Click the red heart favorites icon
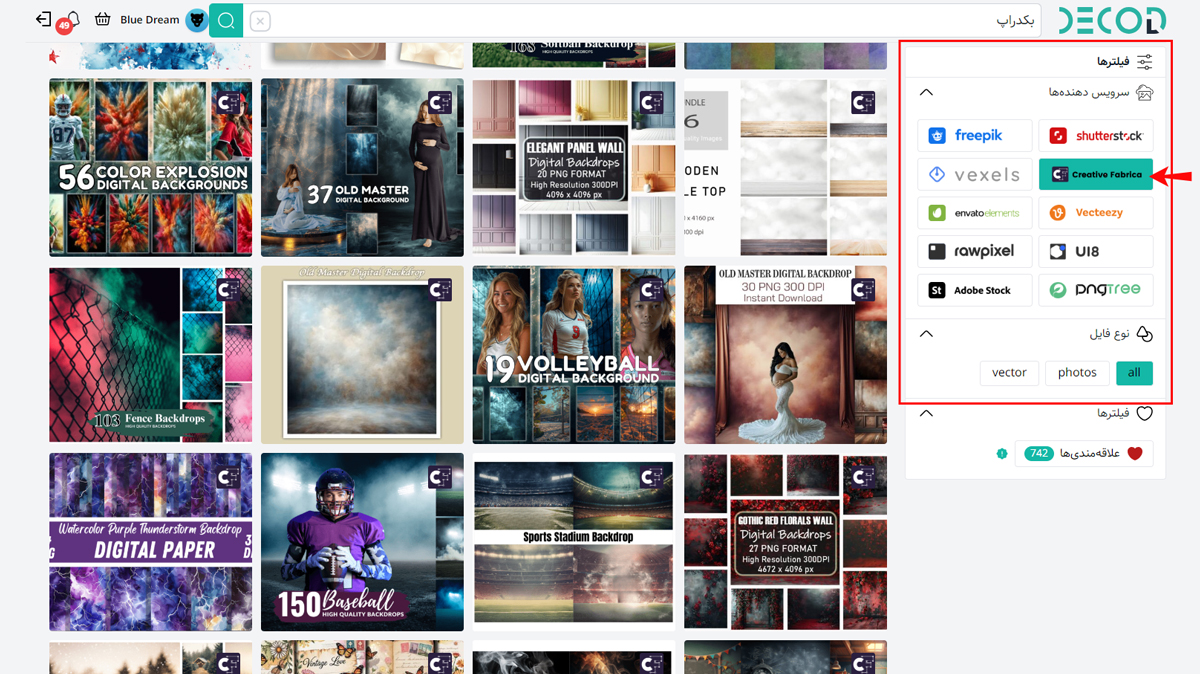Viewport: 1200px width, 674px height. click(1134, 454)
